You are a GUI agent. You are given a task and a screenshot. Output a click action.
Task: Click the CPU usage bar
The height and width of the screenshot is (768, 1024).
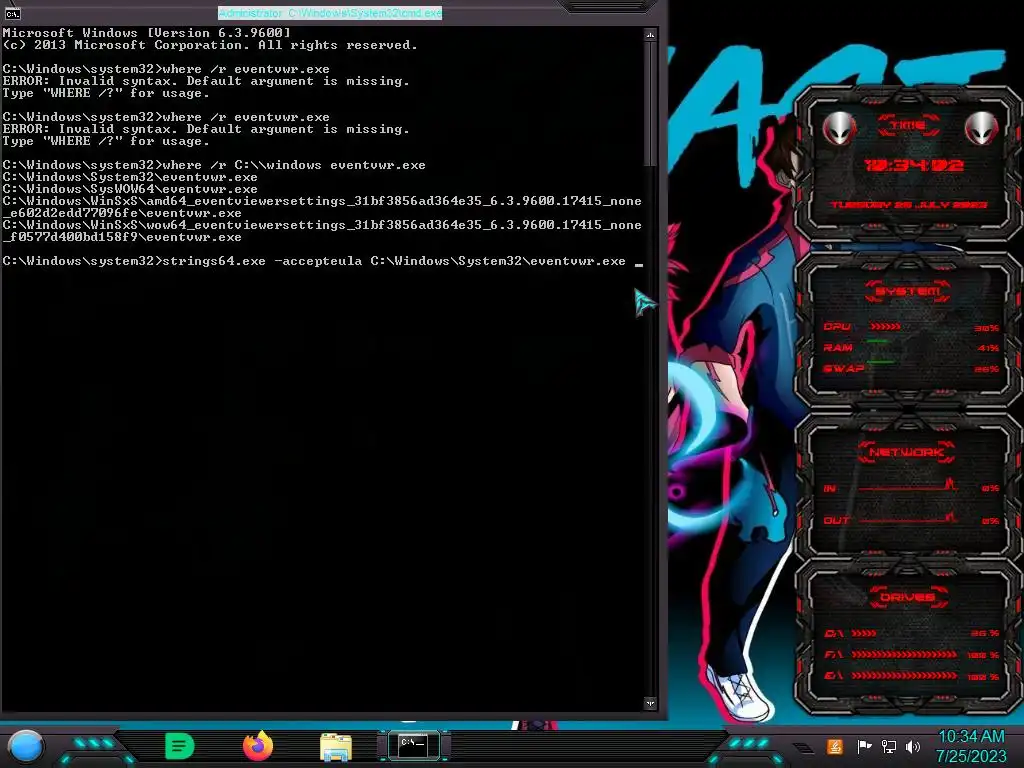886,326
